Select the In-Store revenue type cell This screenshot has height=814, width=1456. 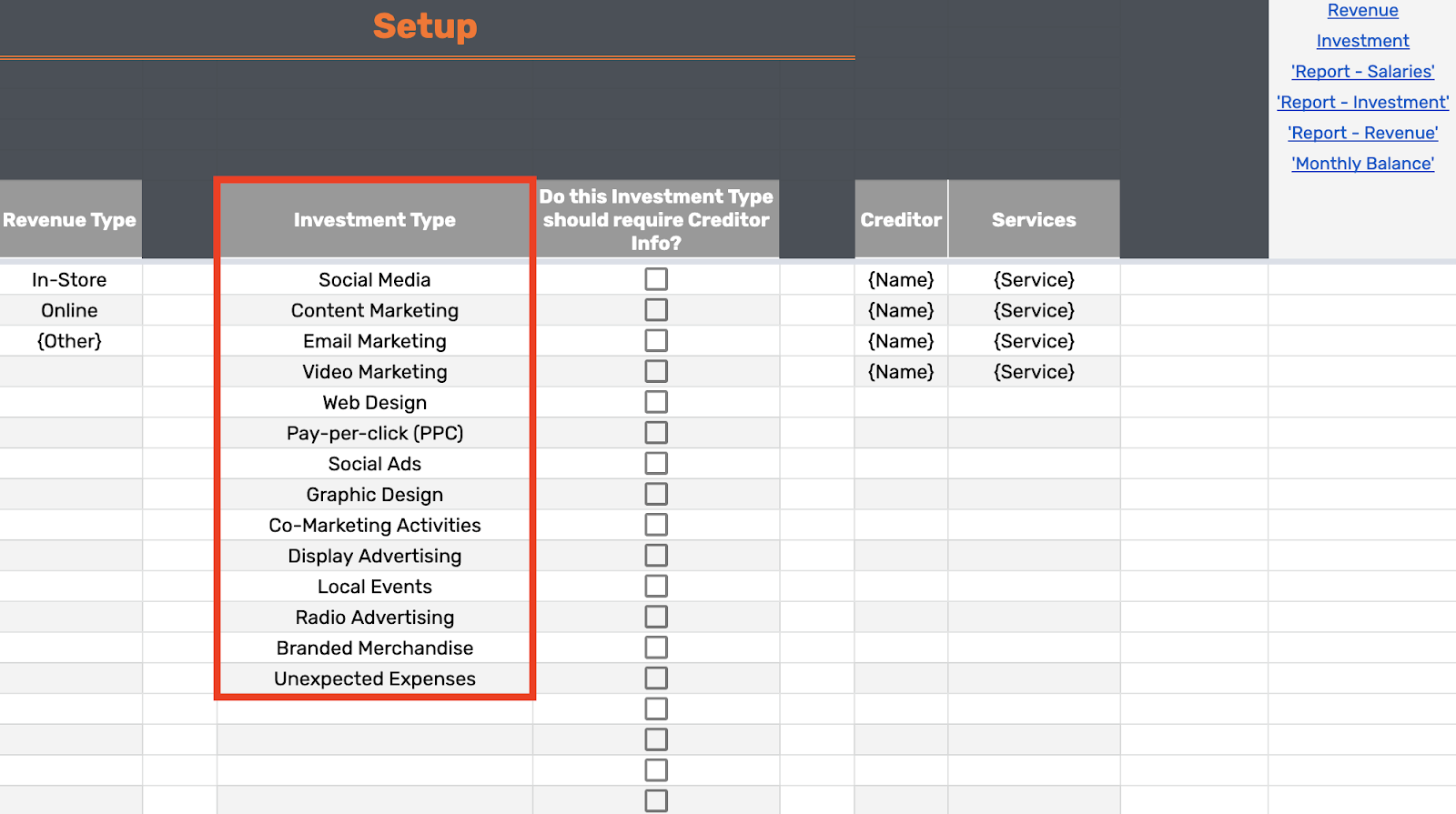tap(70, 280)
